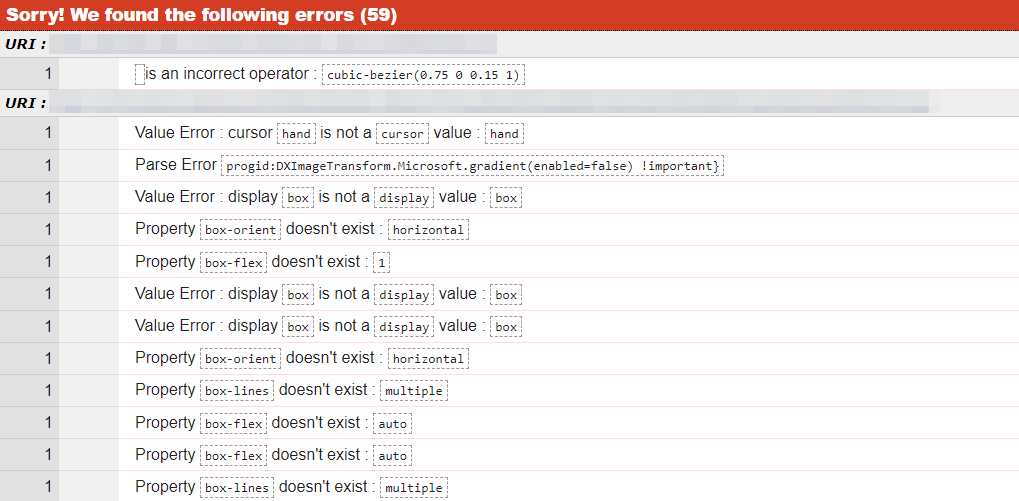Click line number 1 of the cubic-bezier error row
1019x501 pixels.
[48, 74]
